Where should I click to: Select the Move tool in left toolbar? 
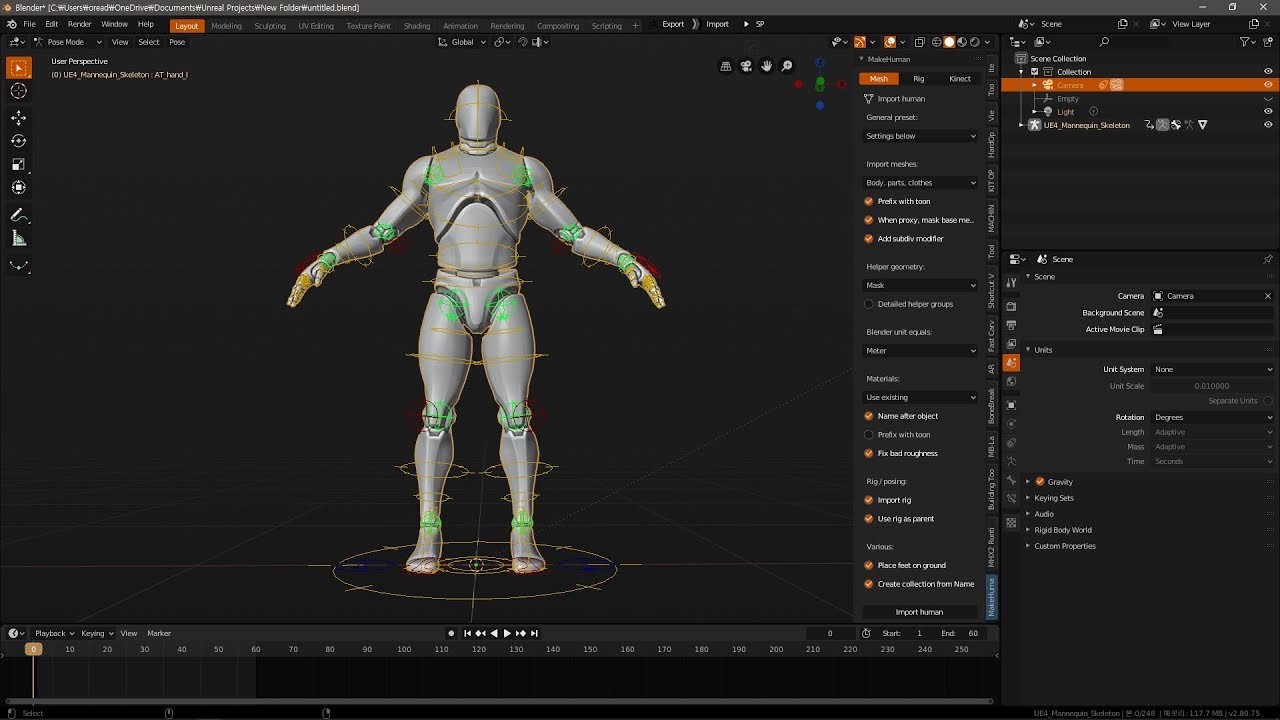click(x=18, y=117)
